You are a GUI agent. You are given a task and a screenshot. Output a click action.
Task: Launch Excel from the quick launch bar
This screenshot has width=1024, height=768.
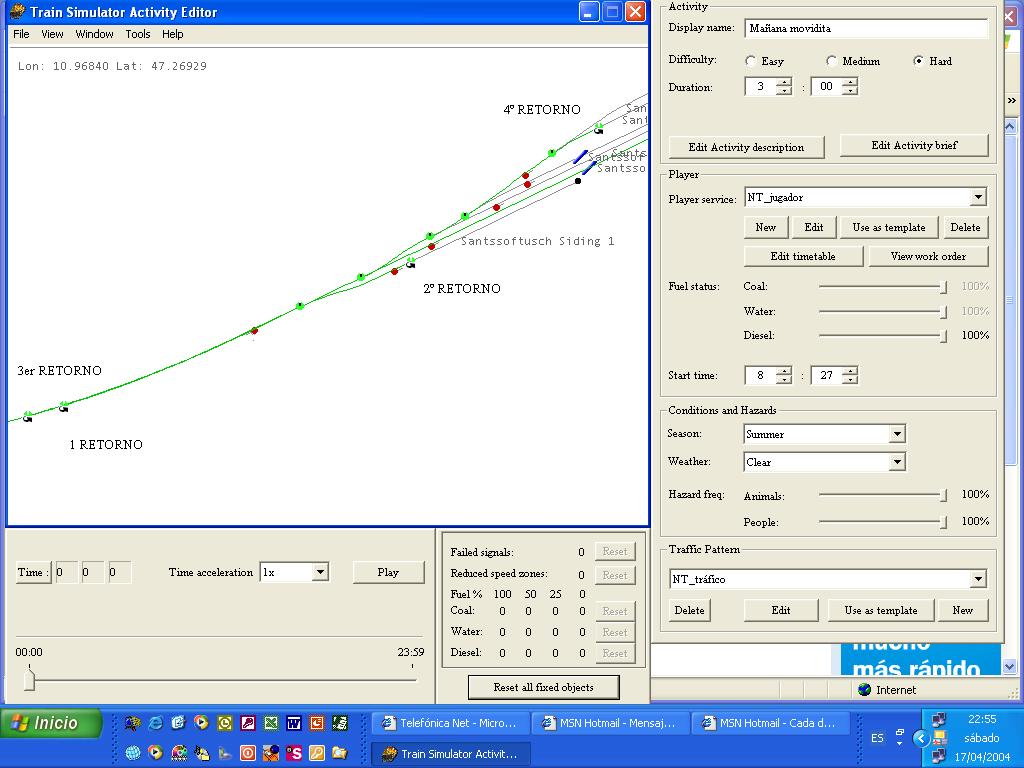pyautogui.click(x=270, y=723)
